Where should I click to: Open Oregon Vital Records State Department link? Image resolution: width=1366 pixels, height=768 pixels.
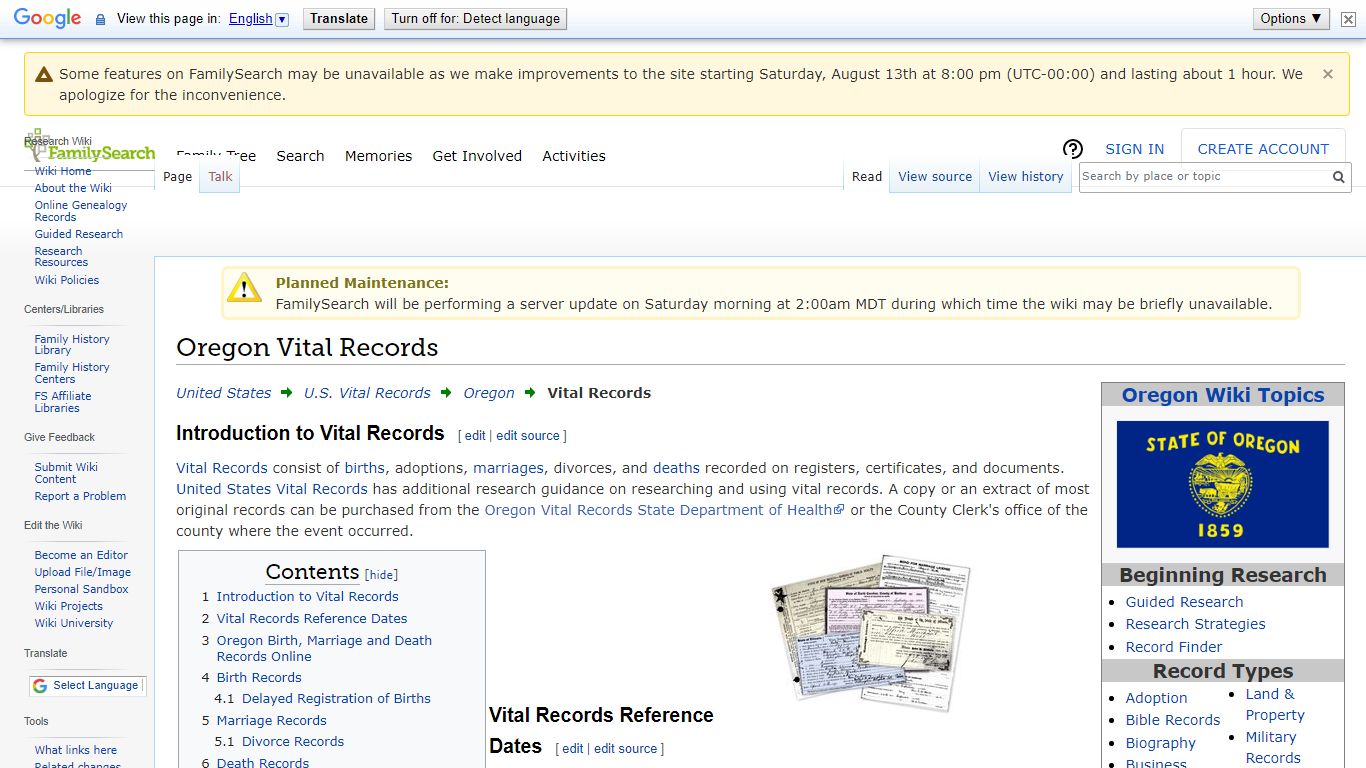click(664, 510)
